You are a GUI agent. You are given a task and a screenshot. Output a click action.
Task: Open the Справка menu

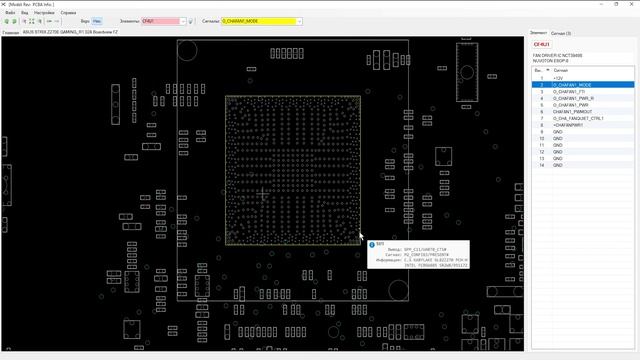(x=68, y=13)
